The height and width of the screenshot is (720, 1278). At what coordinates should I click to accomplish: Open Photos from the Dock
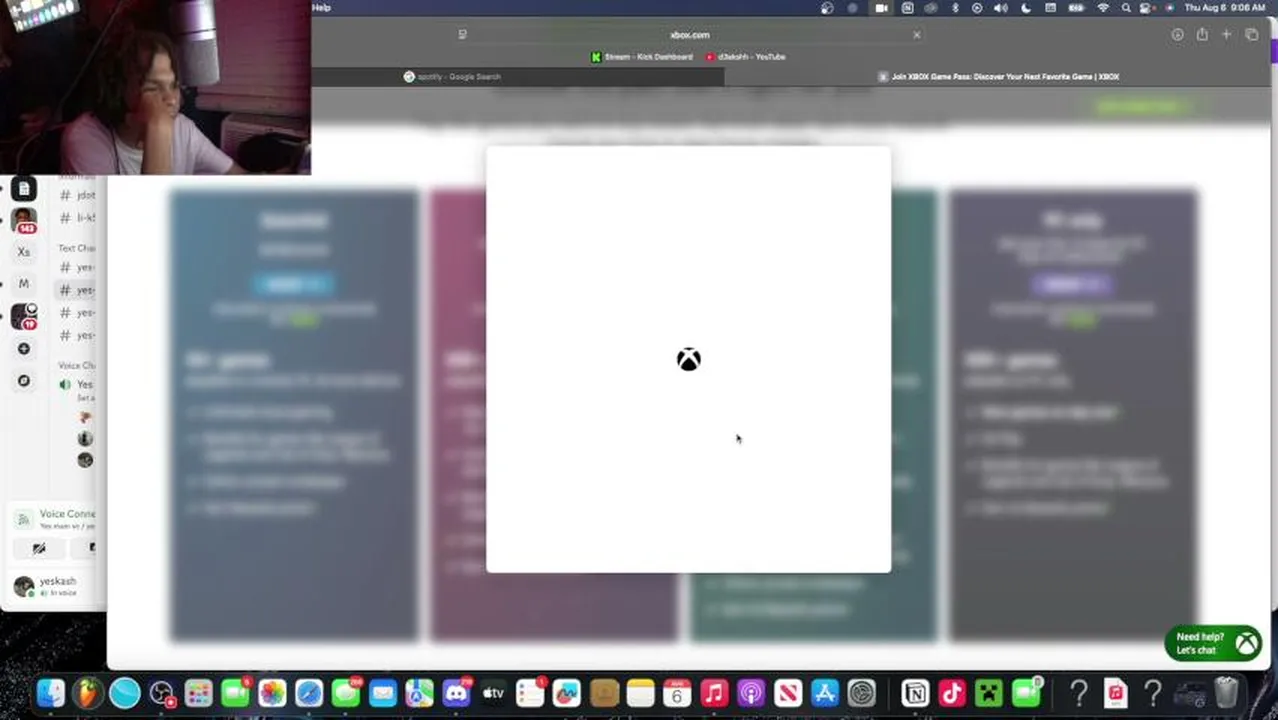[272, 693]
